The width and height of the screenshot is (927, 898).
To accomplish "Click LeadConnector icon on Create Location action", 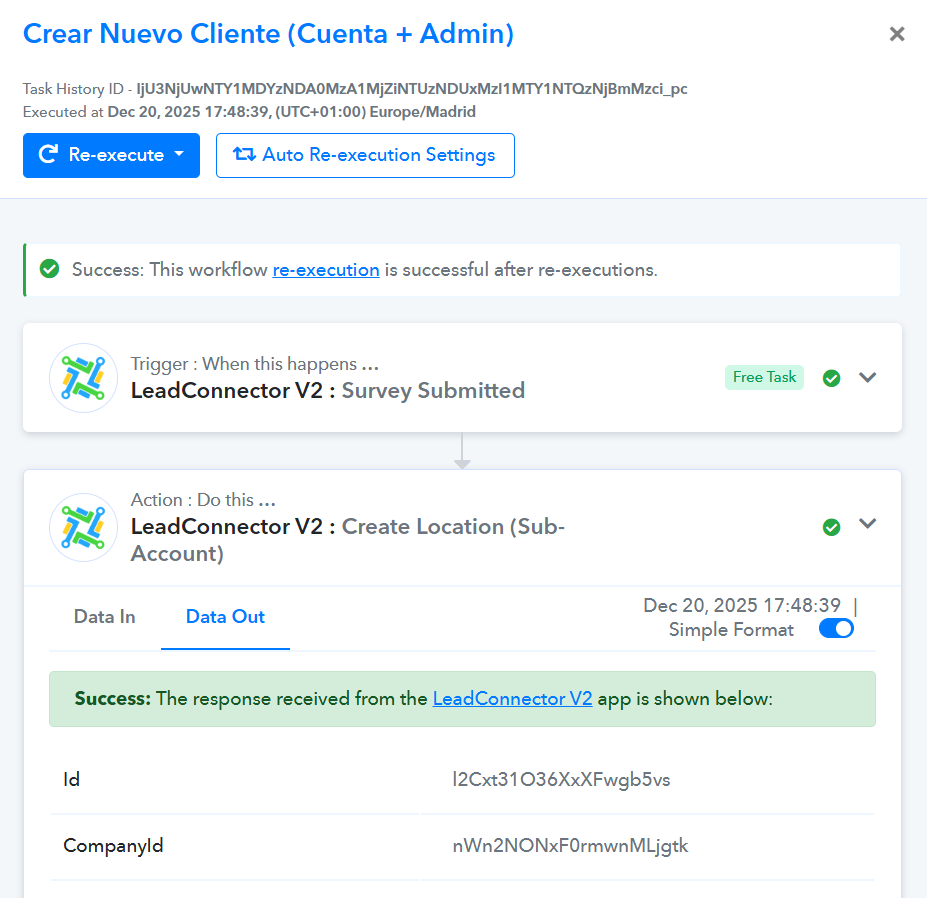I will [84, 527].
